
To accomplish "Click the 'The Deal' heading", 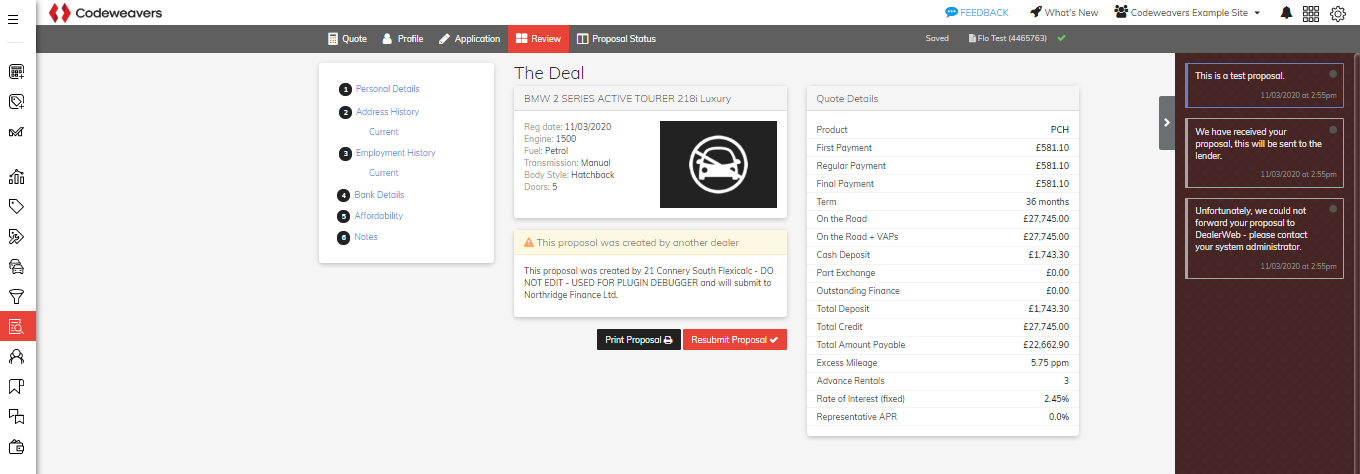I will (x=549, y=73).
